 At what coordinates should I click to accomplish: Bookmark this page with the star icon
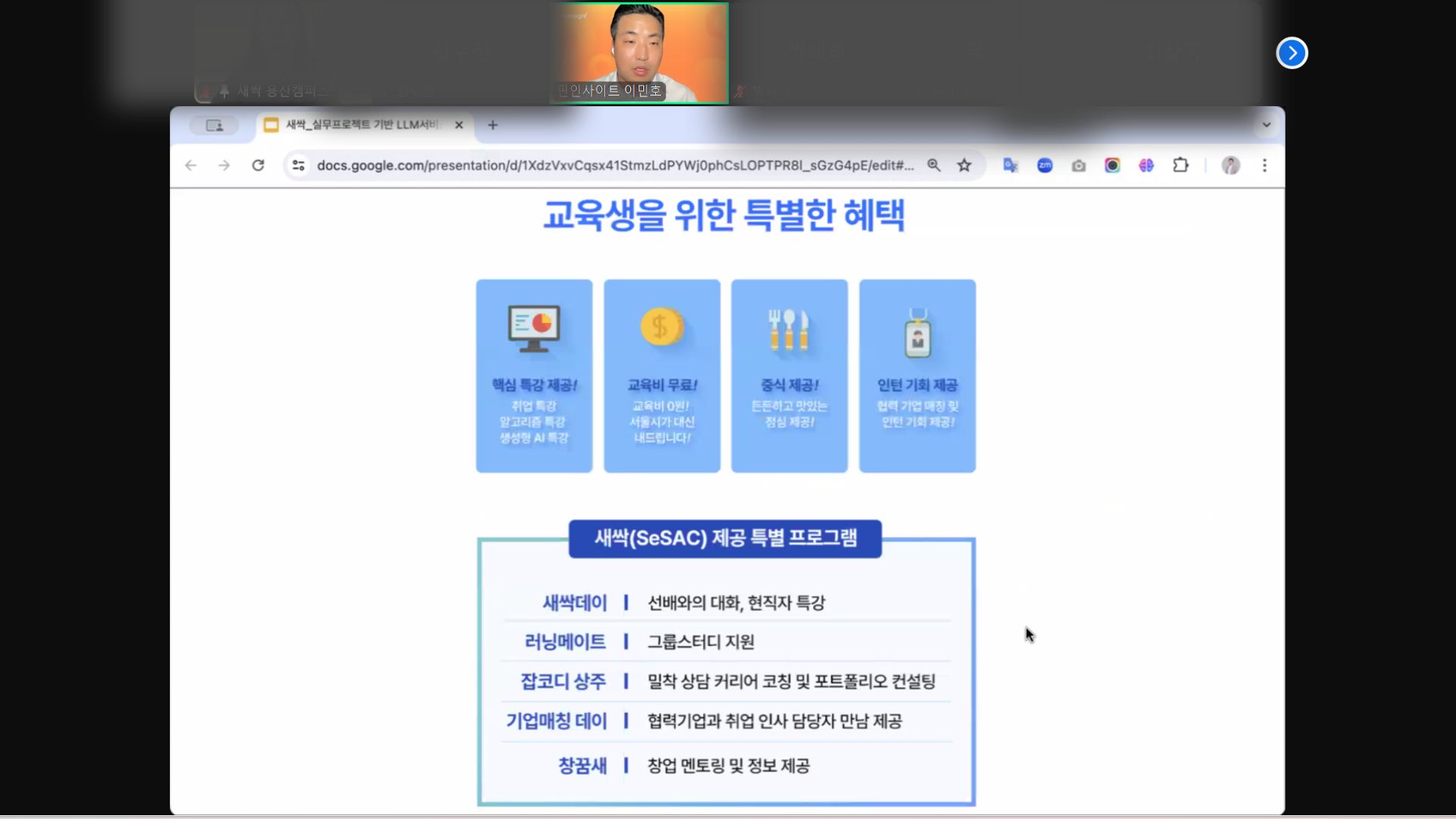[964, 165]
